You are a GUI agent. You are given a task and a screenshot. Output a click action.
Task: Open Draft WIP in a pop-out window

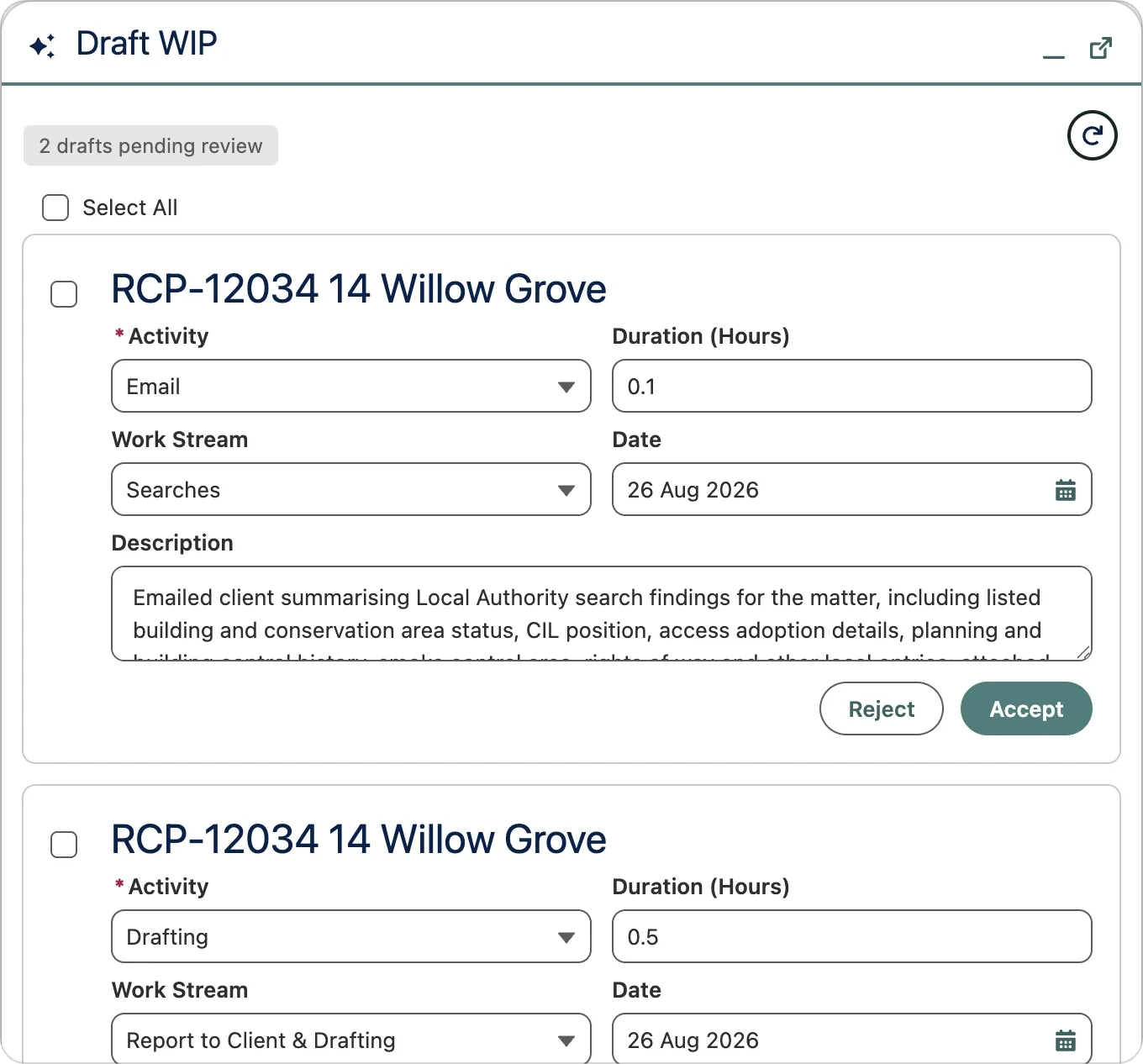click(x=1100, y=48)
